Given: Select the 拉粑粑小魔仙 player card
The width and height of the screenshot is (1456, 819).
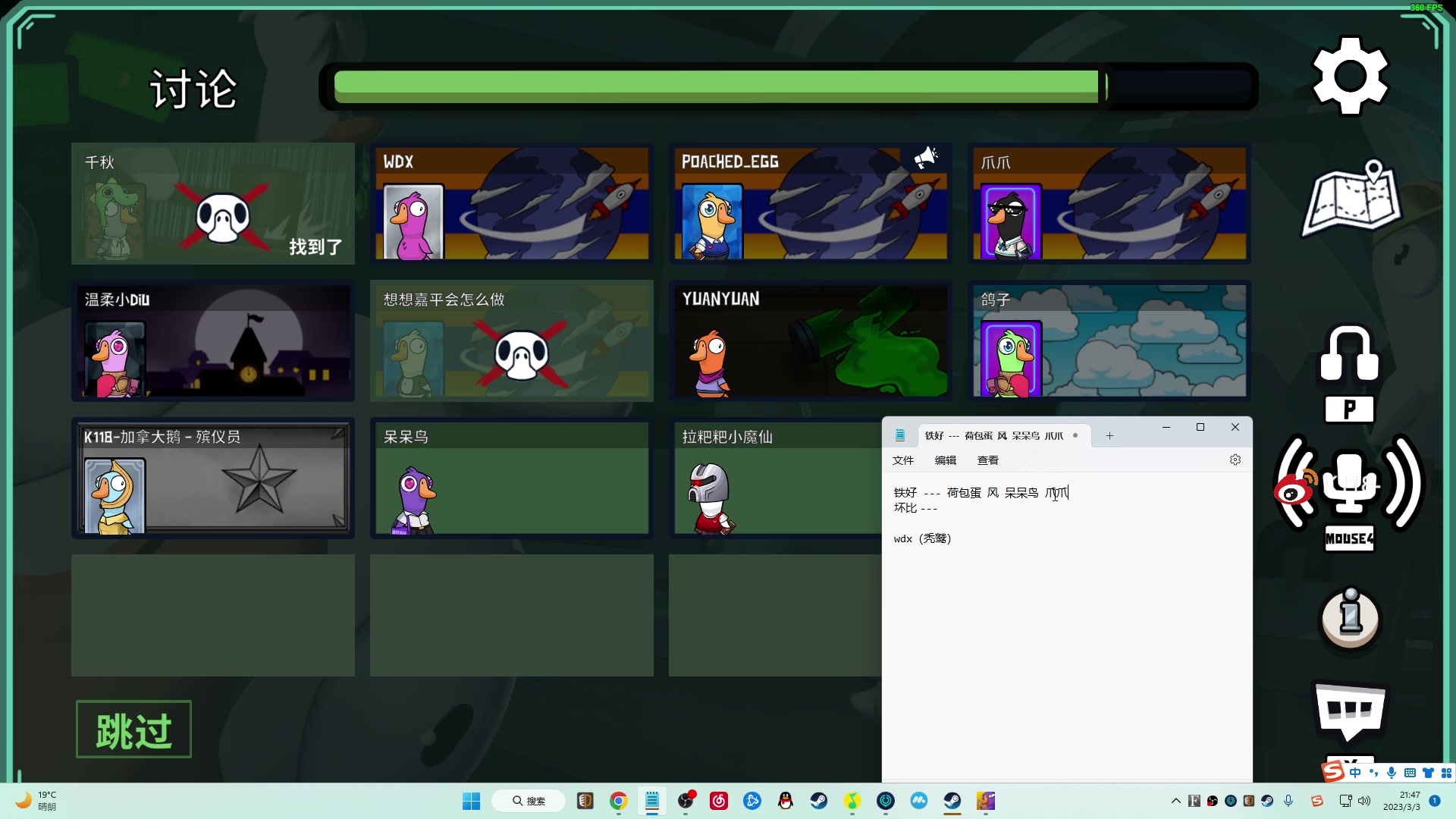Looking at the screenshot, I should pyautogui.click(x=775, y=478).
